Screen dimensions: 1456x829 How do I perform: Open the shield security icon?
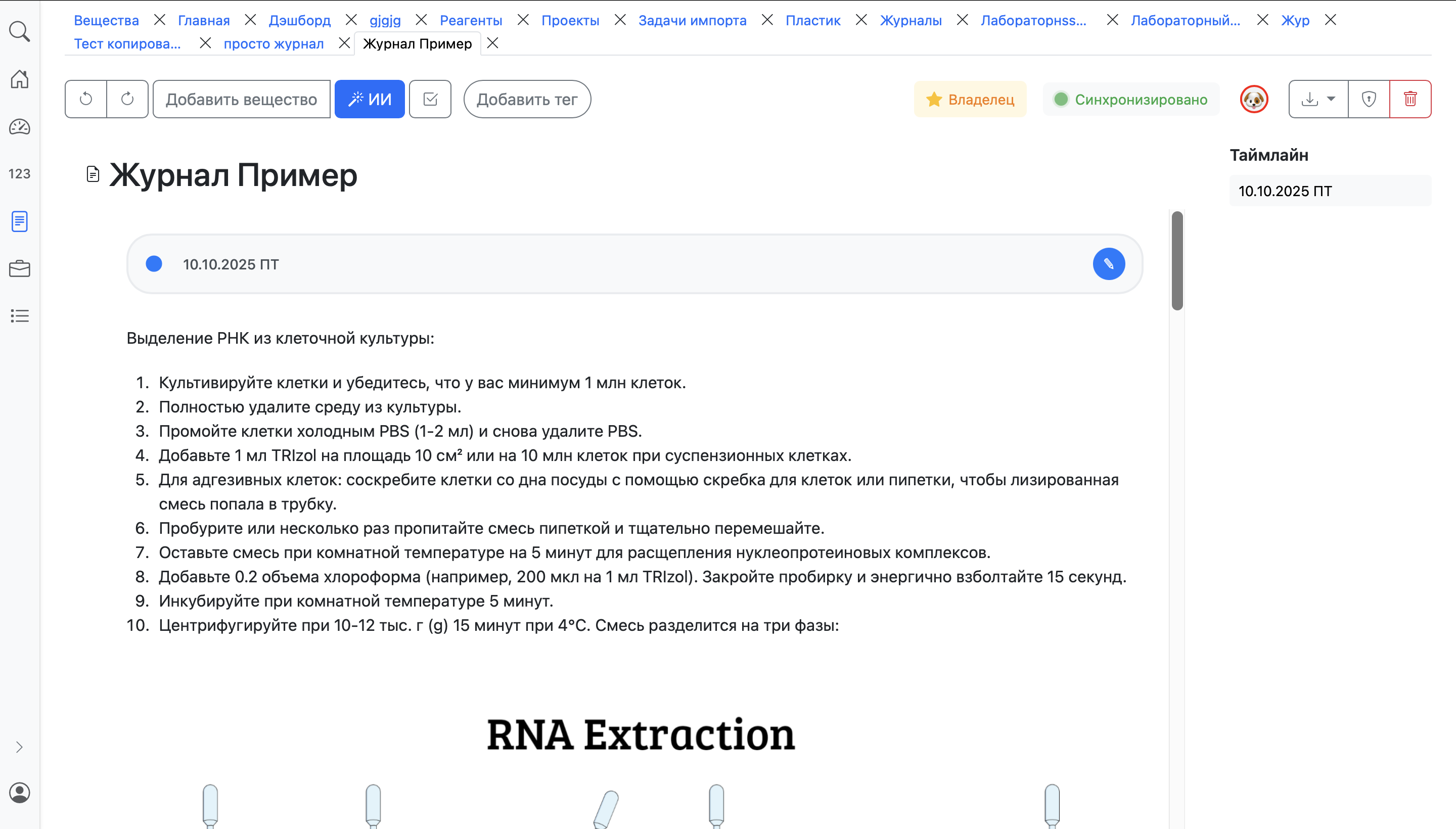click(1369, 99)
